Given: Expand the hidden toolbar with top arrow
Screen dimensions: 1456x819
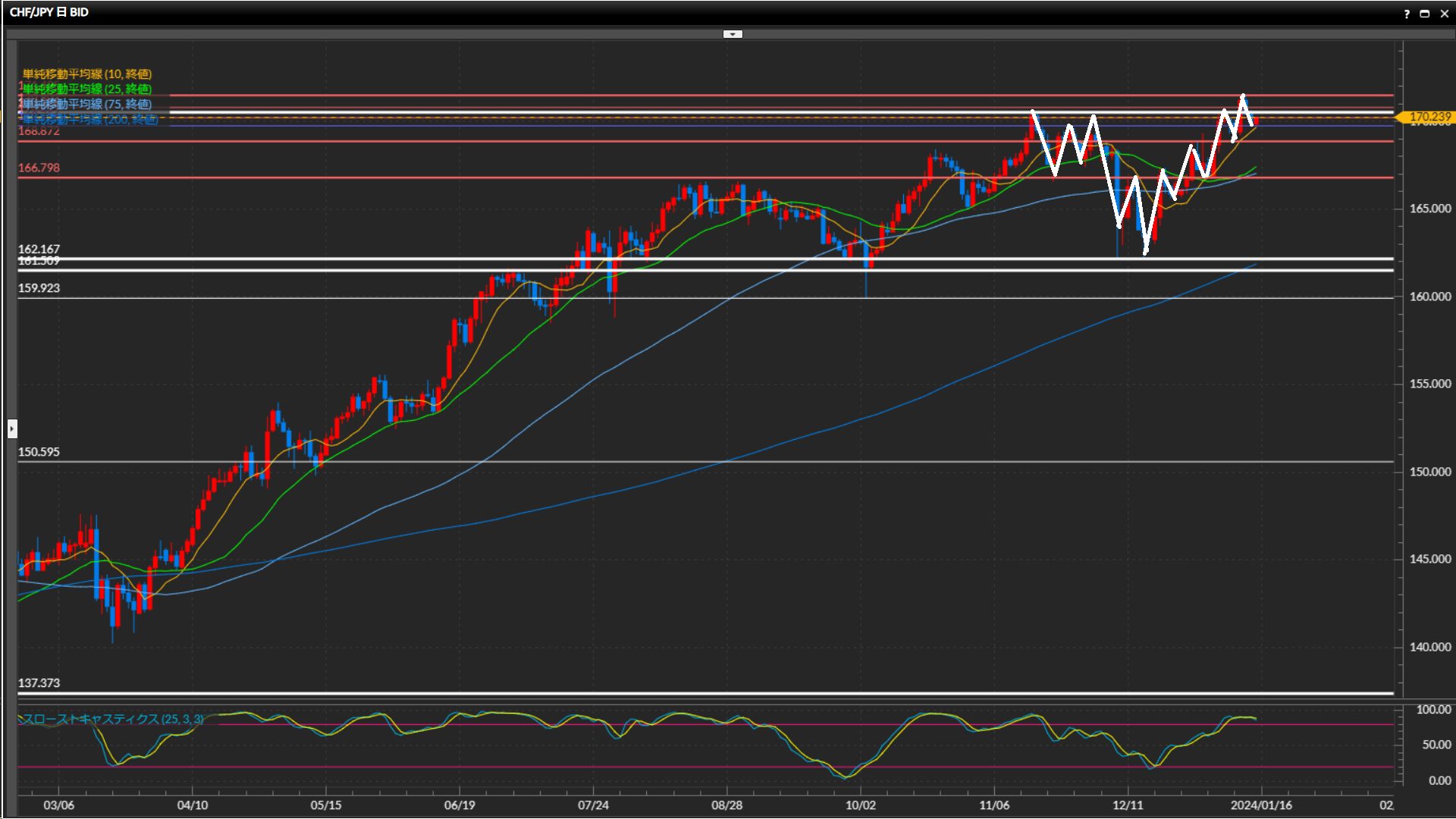Looking at the screenshot, I should pos(733,34).
